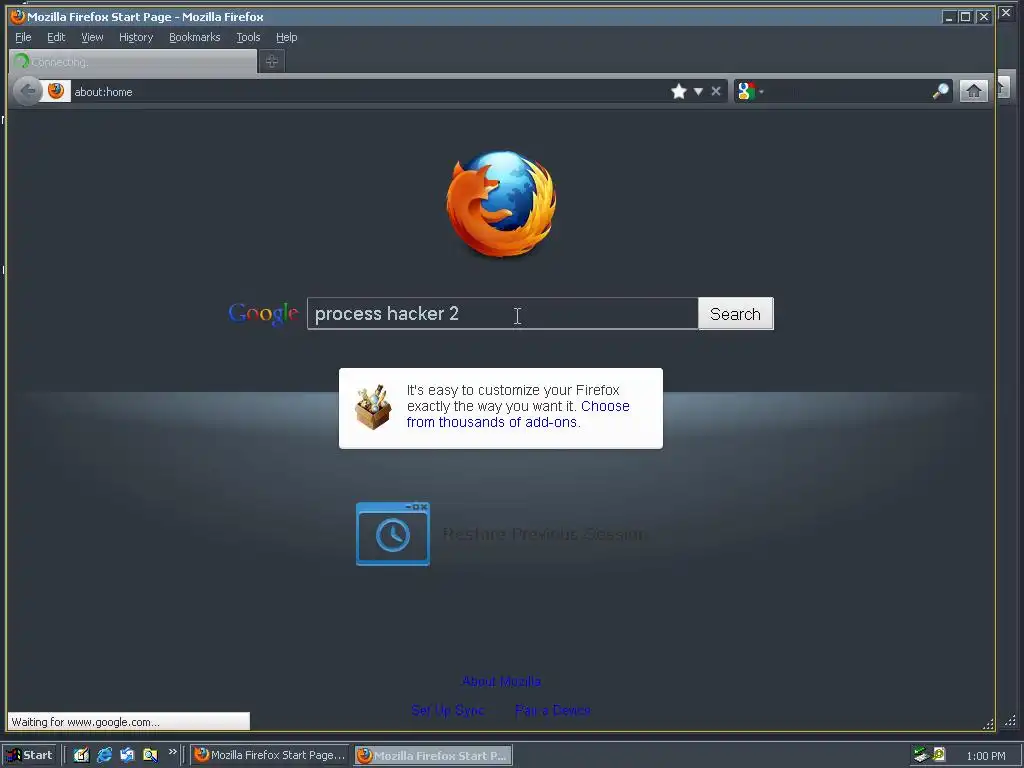Viewport: 1024px width, 768px height.
Task: Expand the quick launch chevron
Action: point(172,752)
